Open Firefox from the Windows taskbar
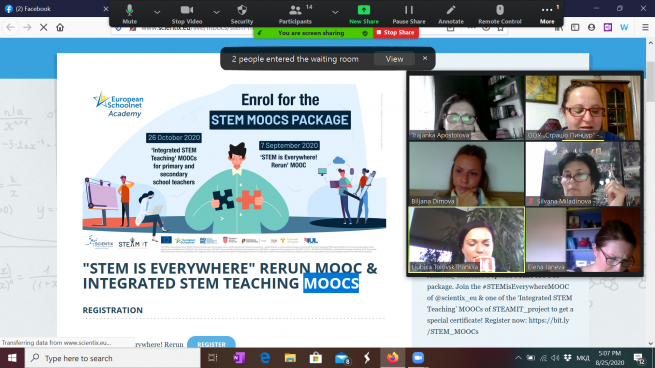655x368 pixels. point(392,358)
